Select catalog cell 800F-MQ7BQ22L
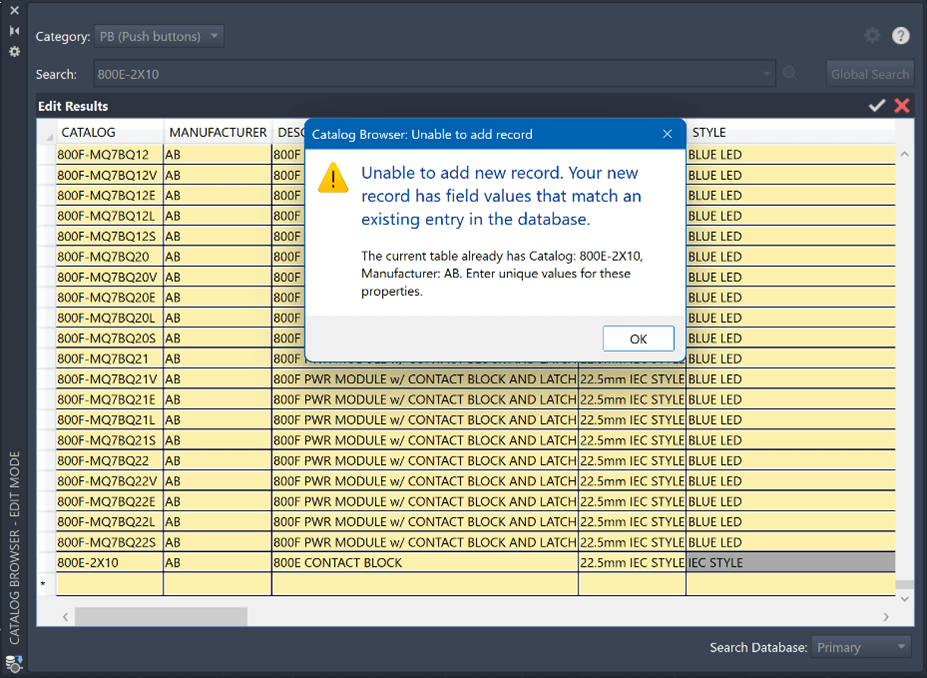Image resolution: width=927 pixels, height=678 pixels. click(110, 522)
